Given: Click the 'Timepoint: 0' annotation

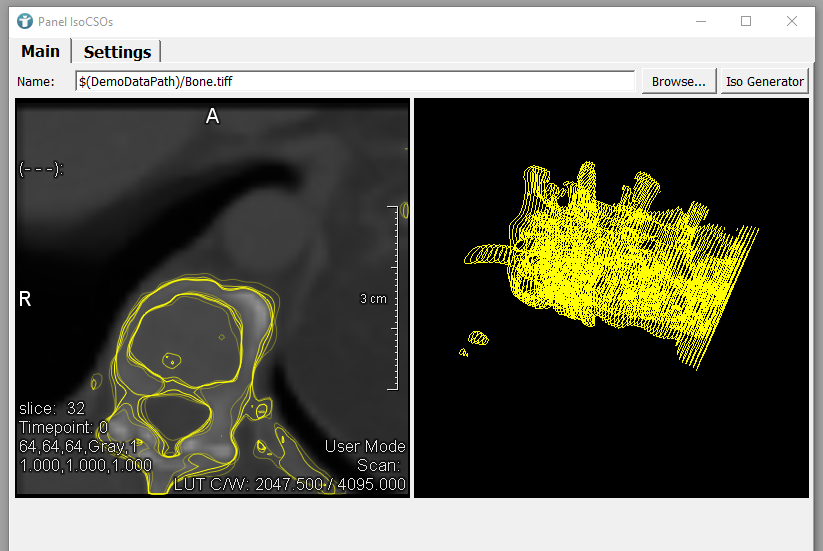Looking at the screenshot, I should (x=64, y=427).
